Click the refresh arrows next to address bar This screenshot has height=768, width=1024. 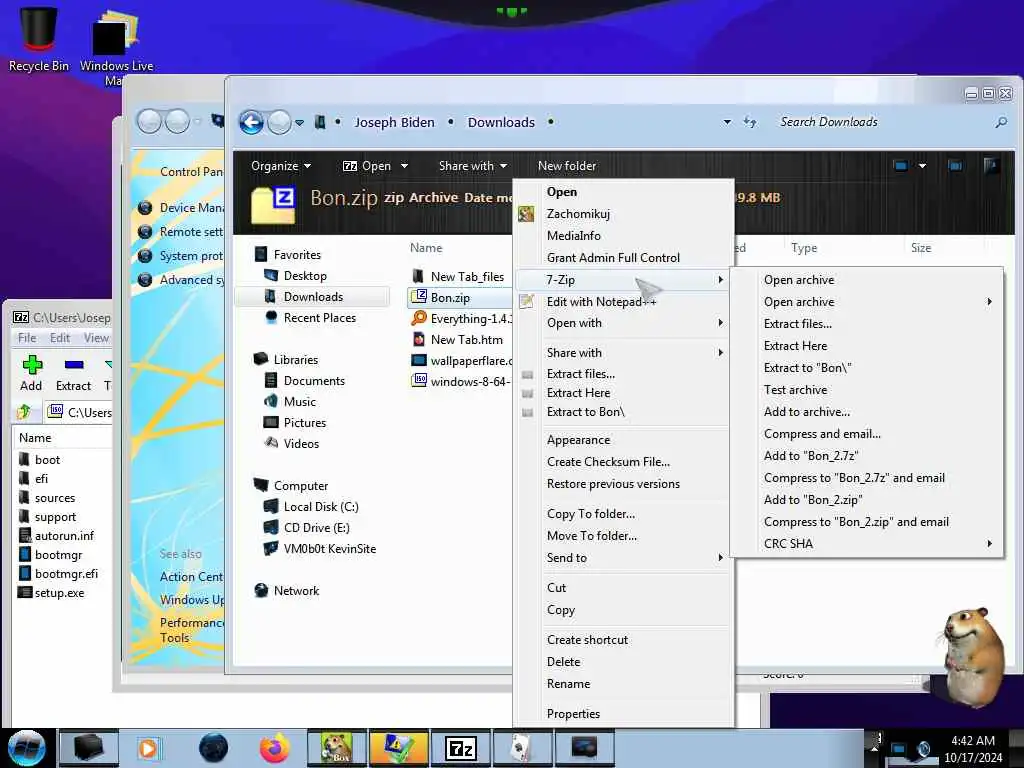[750, 122]
